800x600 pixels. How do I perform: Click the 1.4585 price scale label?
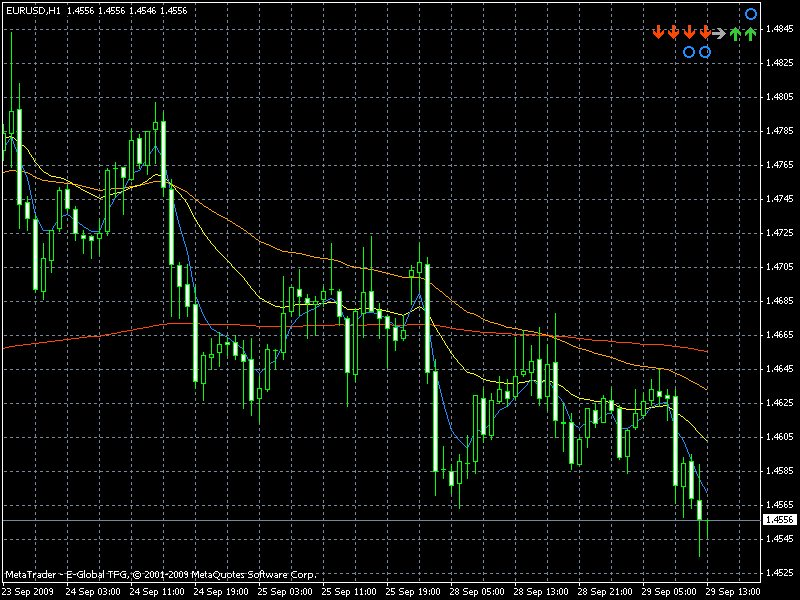(x=780, y=471)
